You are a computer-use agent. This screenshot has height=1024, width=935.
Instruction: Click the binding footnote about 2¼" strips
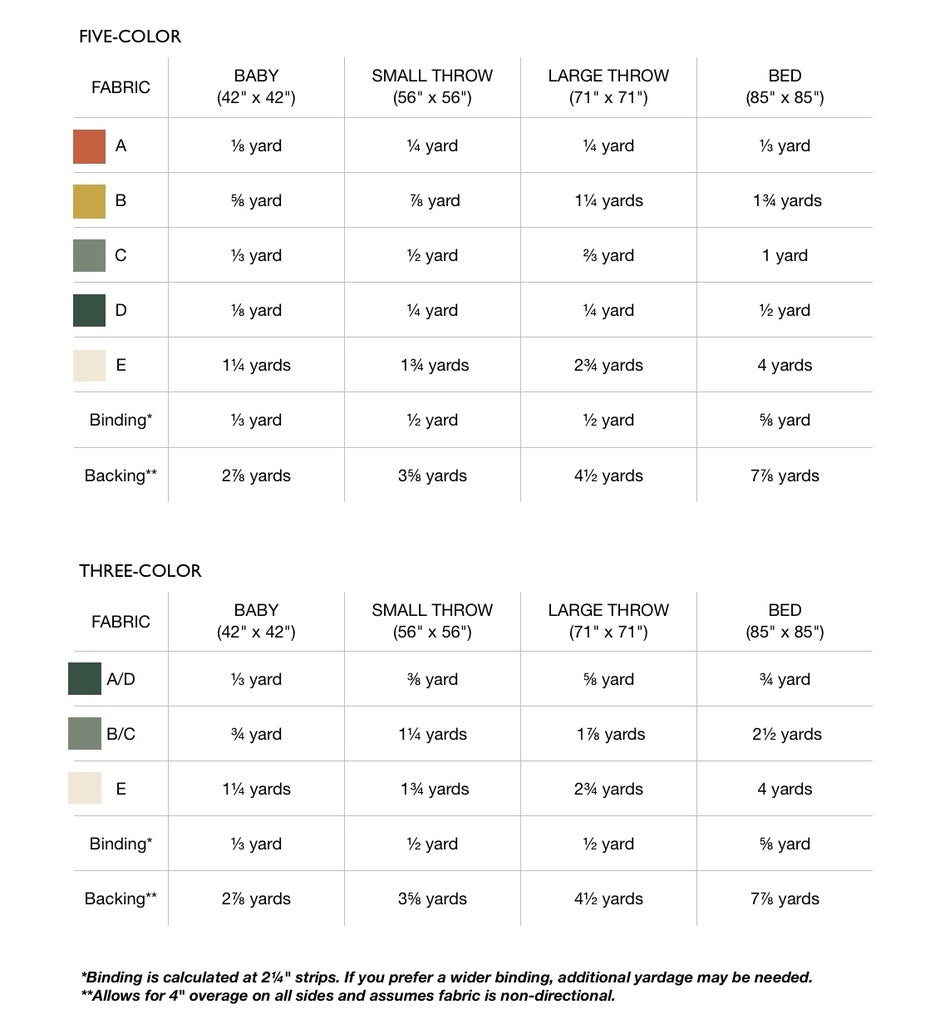pos(446,977)
